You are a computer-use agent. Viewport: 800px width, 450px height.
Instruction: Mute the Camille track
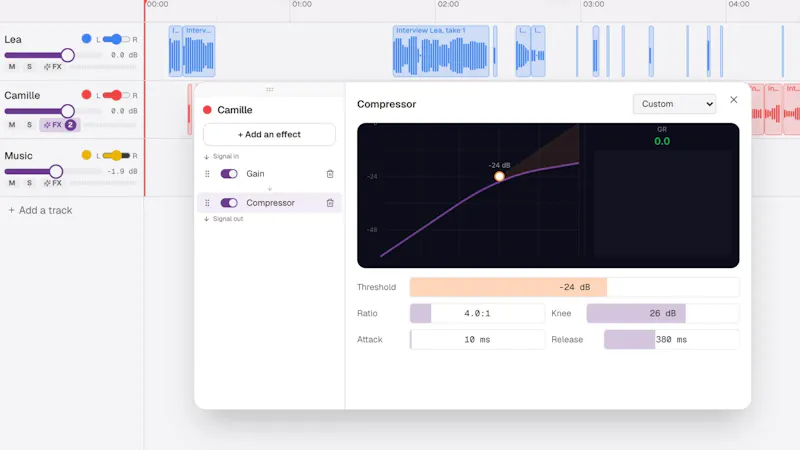coord(12,125)
